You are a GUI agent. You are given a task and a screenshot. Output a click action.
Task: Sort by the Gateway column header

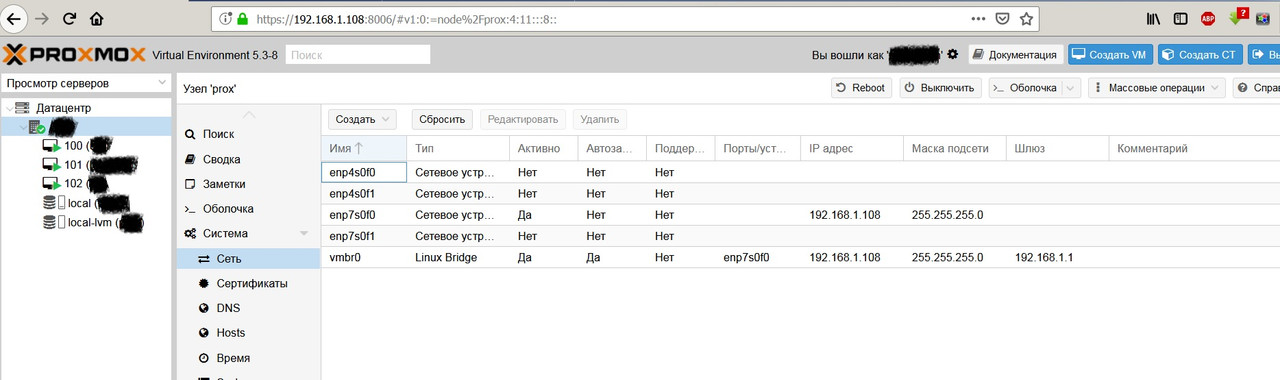[x=1056, y=148]
